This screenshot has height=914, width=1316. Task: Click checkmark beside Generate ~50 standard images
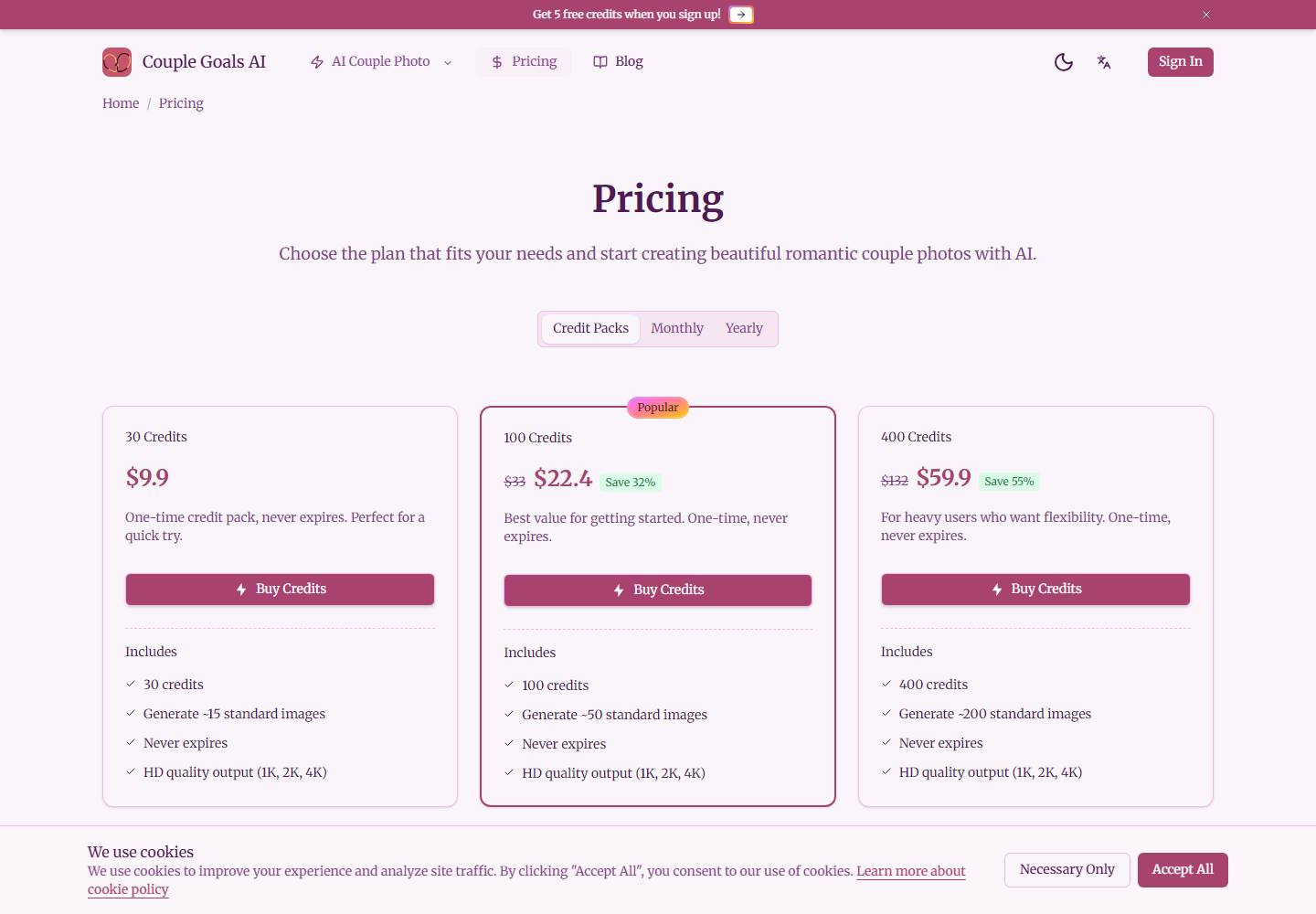click(x=509, y=714)
